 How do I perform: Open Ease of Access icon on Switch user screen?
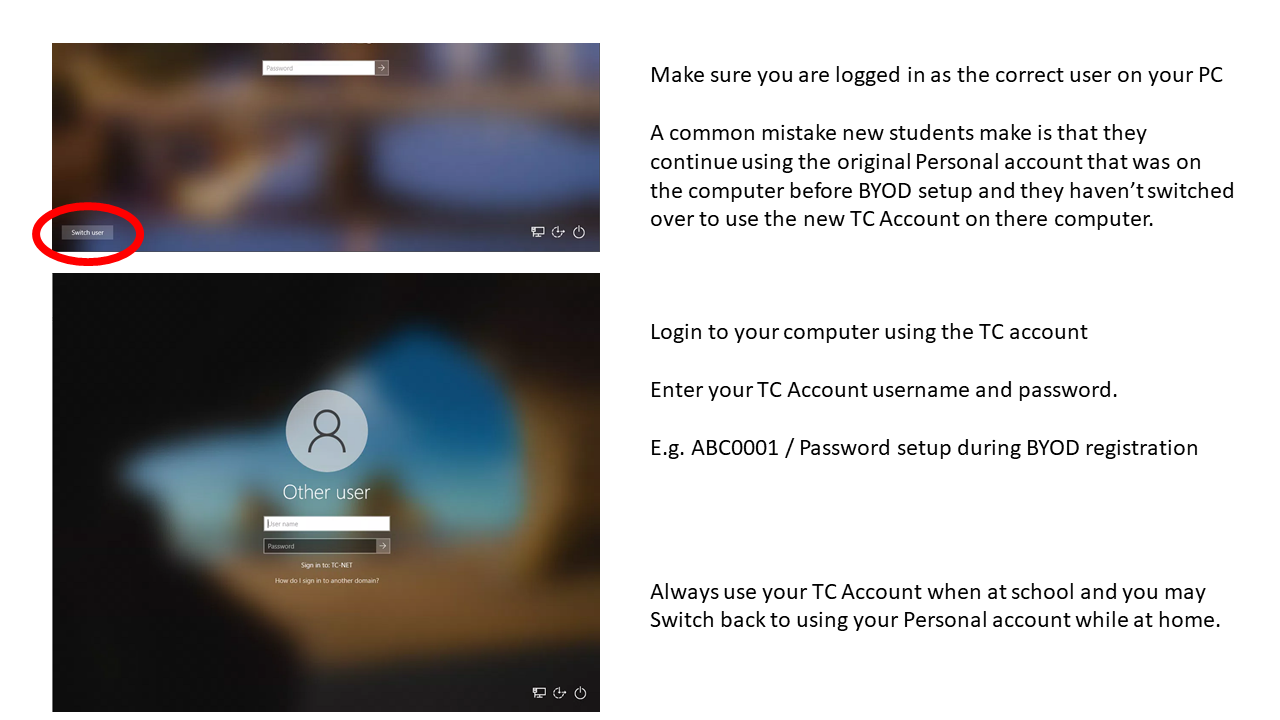tap(558, 232)
